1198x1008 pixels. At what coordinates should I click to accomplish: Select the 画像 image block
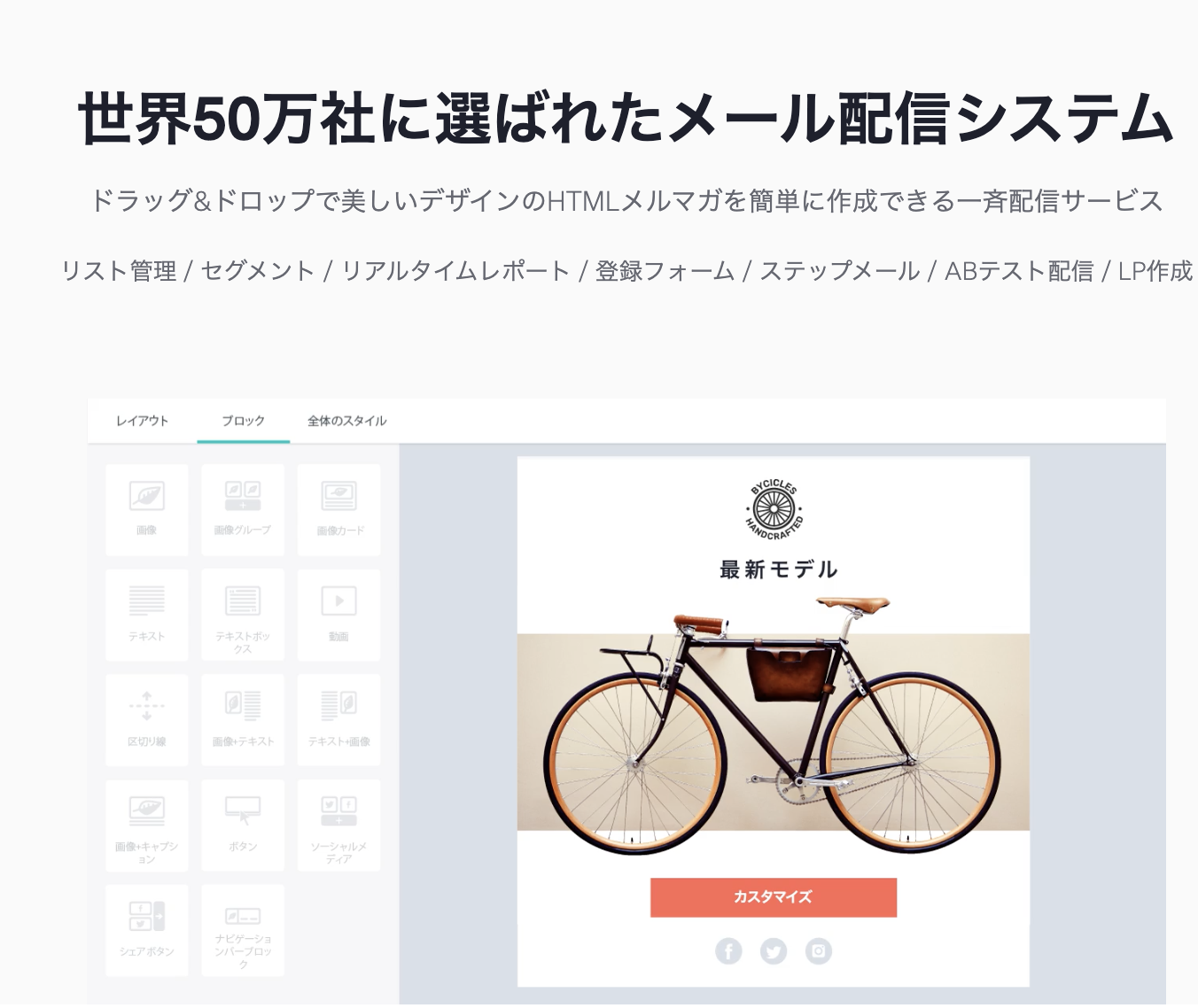147,510
